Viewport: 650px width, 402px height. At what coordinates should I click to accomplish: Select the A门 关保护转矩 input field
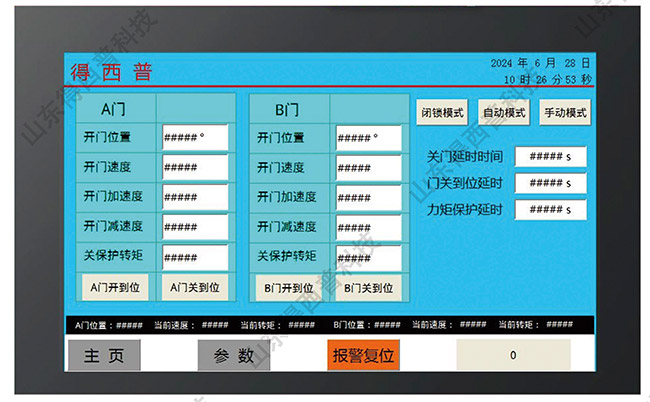tap(195, 257)
